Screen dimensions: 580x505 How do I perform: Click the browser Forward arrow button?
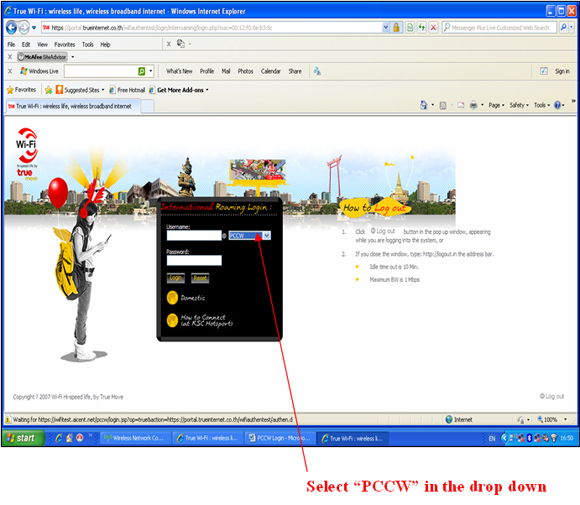pos(24,27)
